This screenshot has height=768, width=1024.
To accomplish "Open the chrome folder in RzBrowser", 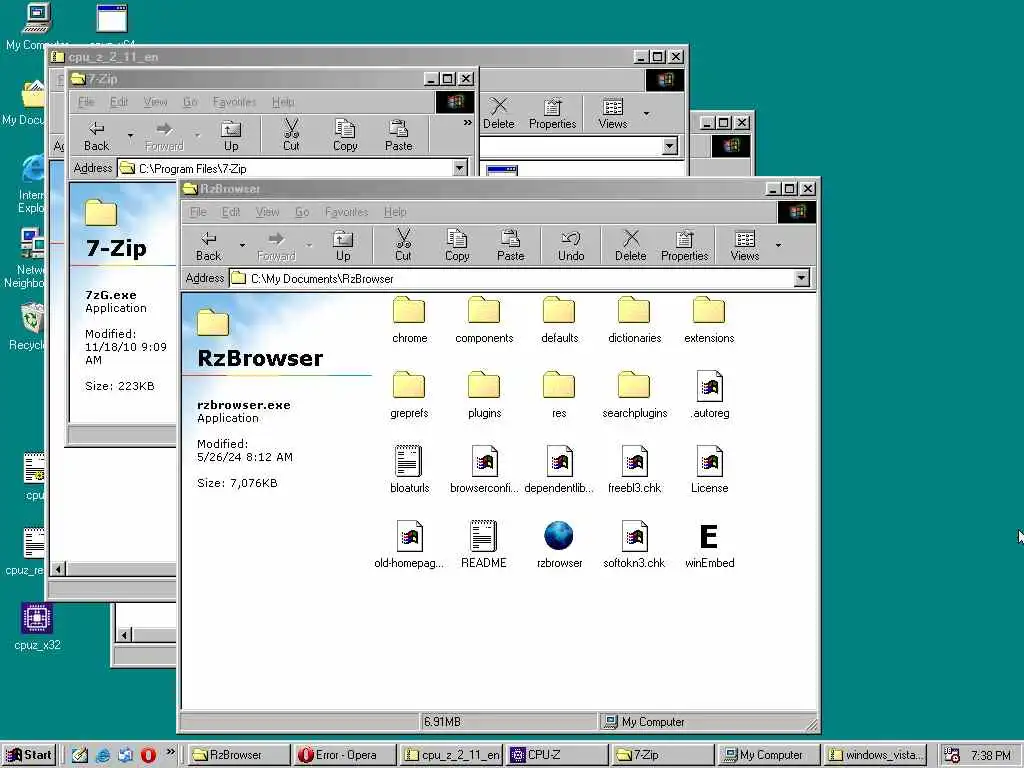I will point(409,319).
